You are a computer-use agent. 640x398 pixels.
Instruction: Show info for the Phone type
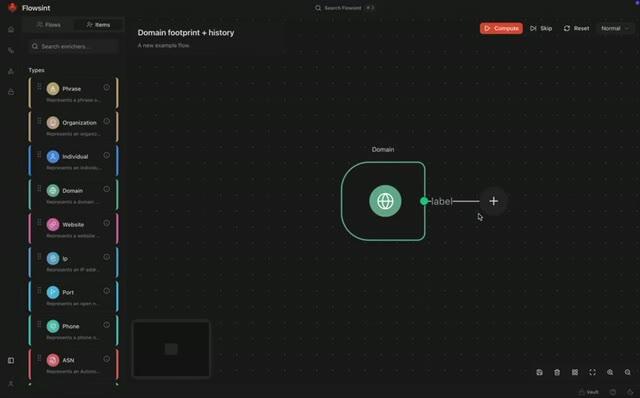(x=107, y=325)
